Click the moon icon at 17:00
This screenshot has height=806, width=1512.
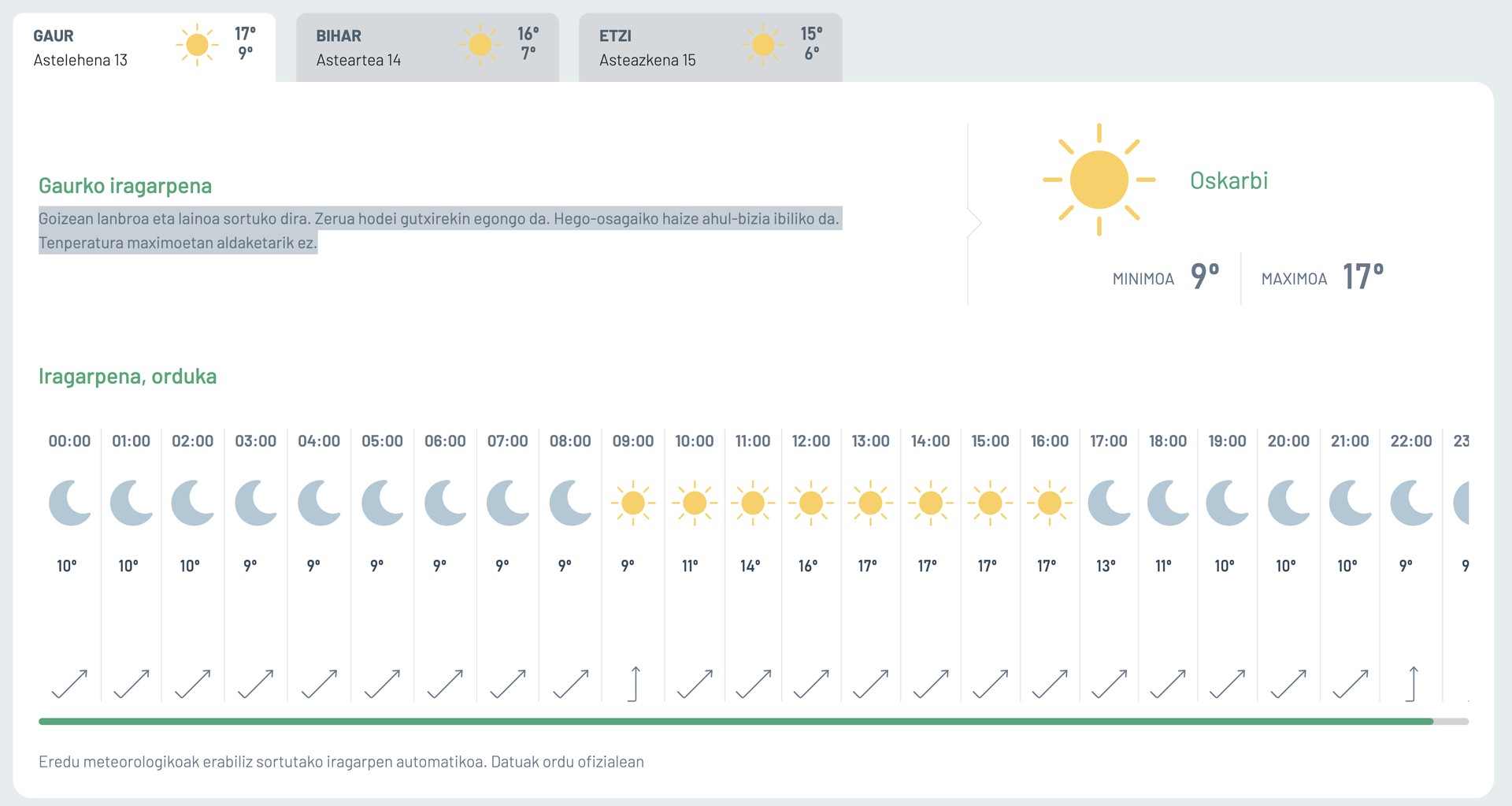click(1109, 503)
